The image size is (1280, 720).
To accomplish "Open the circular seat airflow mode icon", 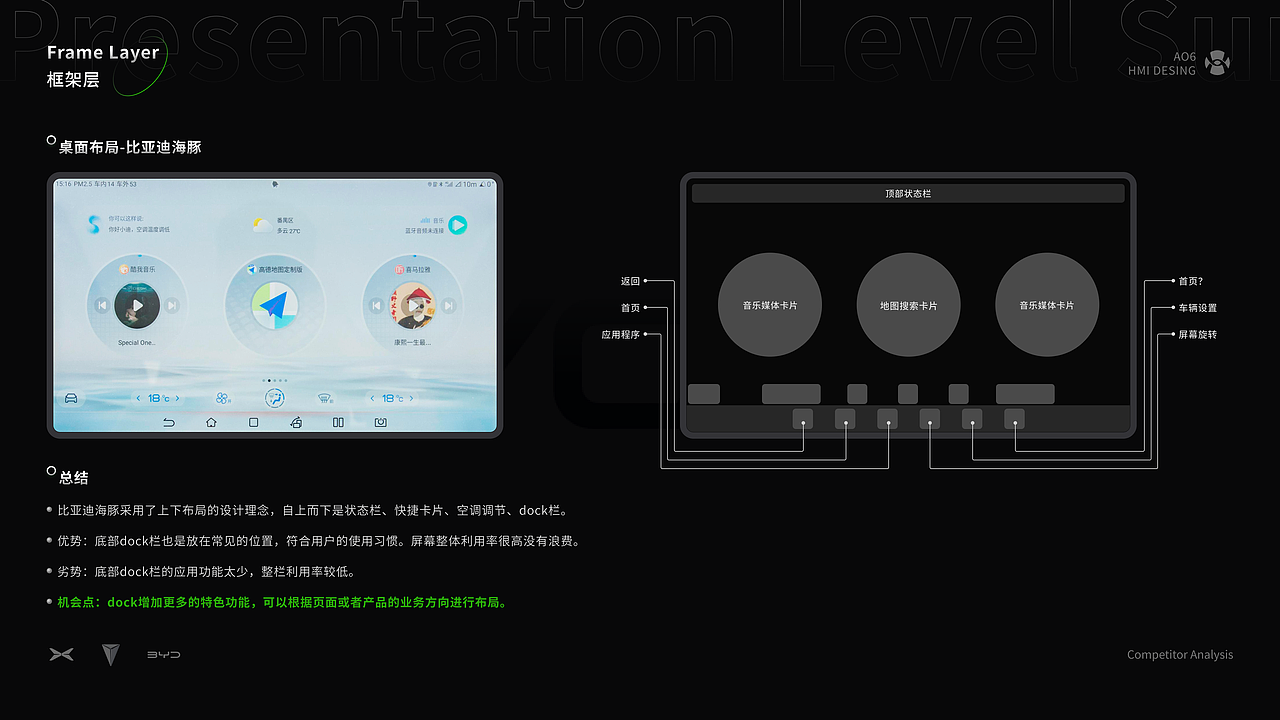I will [275, 398].
